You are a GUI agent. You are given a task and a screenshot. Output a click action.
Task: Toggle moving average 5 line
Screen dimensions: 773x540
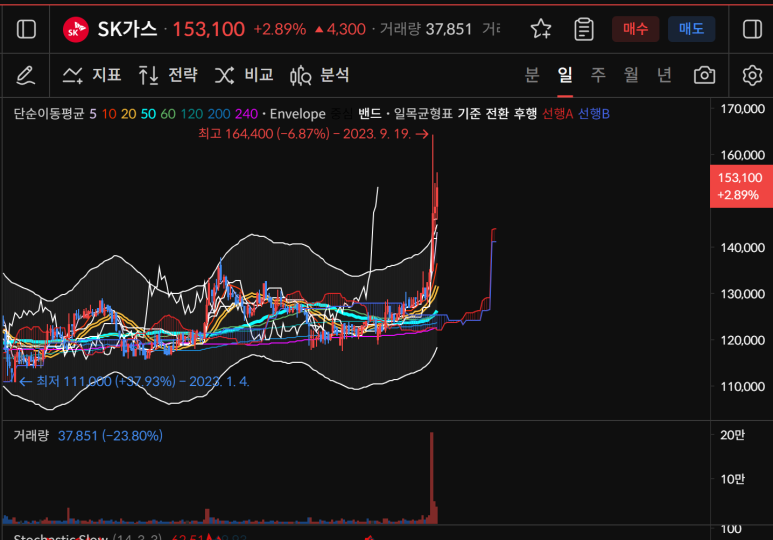click(93, 114)
